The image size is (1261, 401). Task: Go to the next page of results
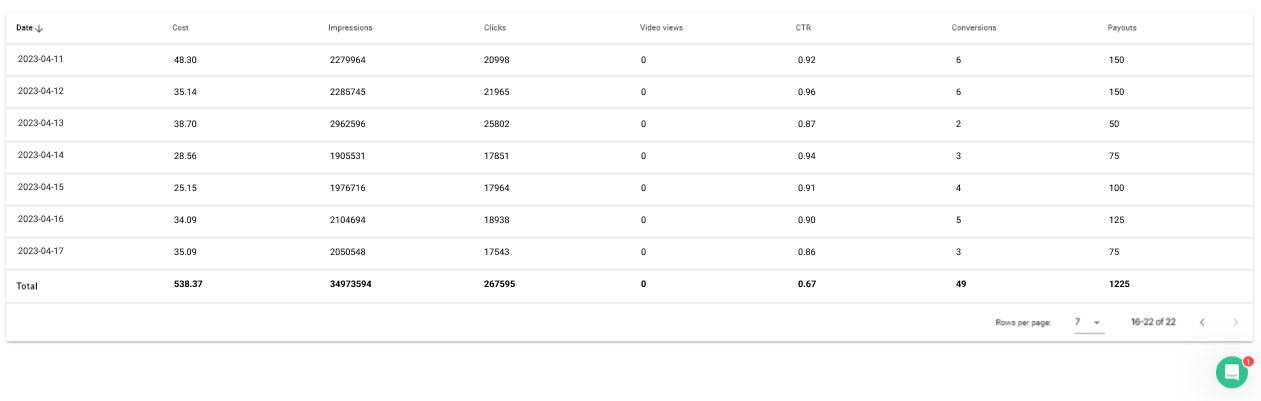point(1235,322)
